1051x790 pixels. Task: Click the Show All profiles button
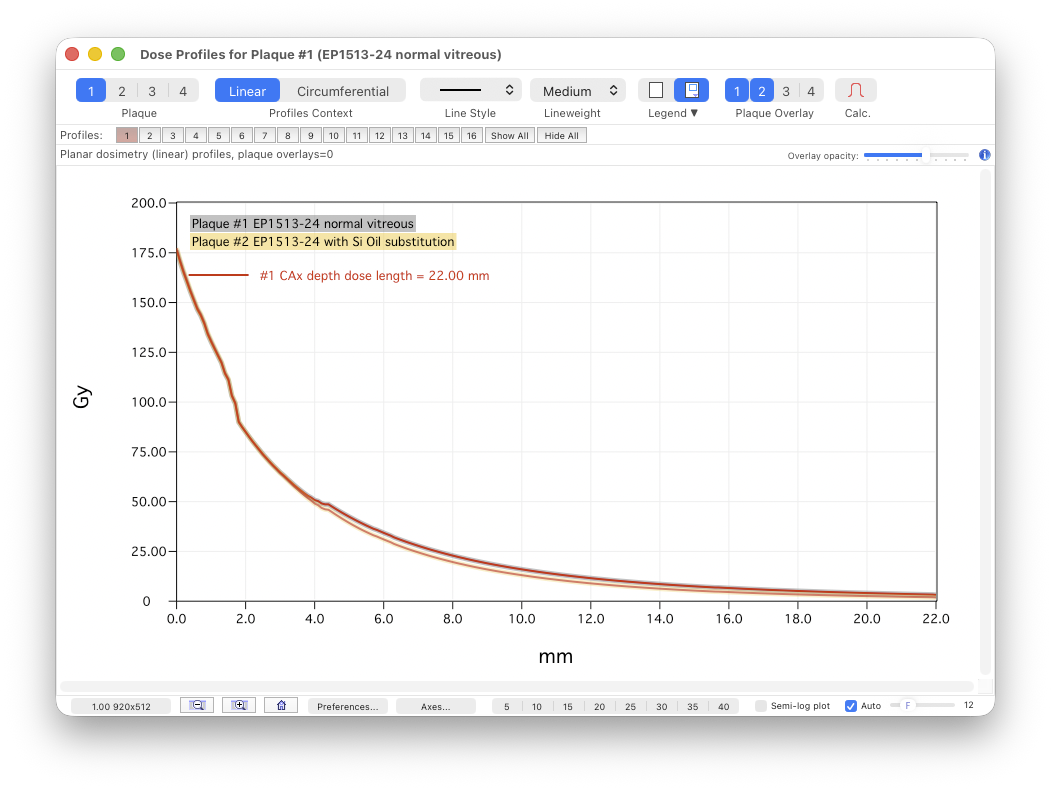(x=509, y=136)
